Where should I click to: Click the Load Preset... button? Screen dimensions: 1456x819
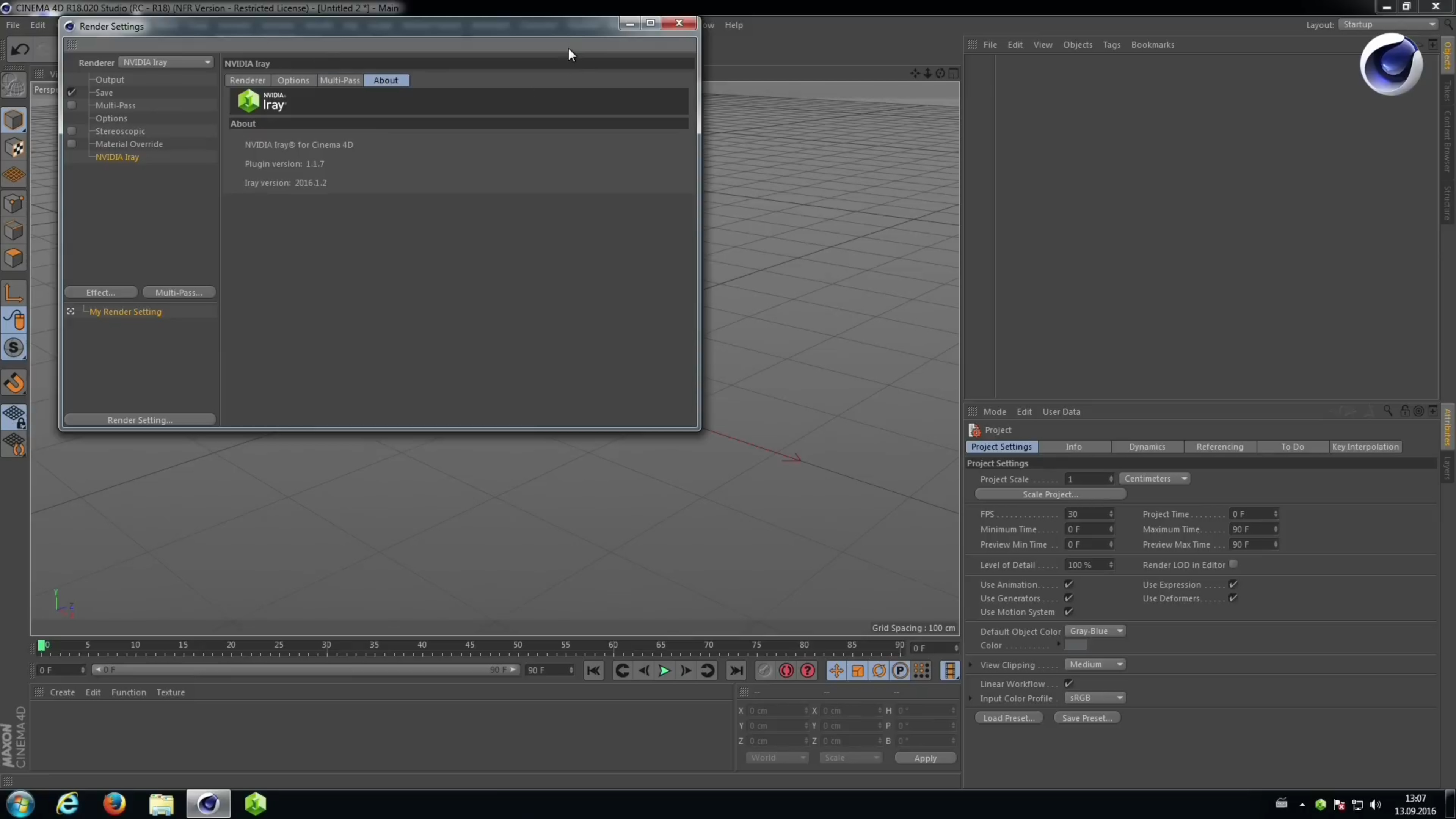[x=1009, y=718]
